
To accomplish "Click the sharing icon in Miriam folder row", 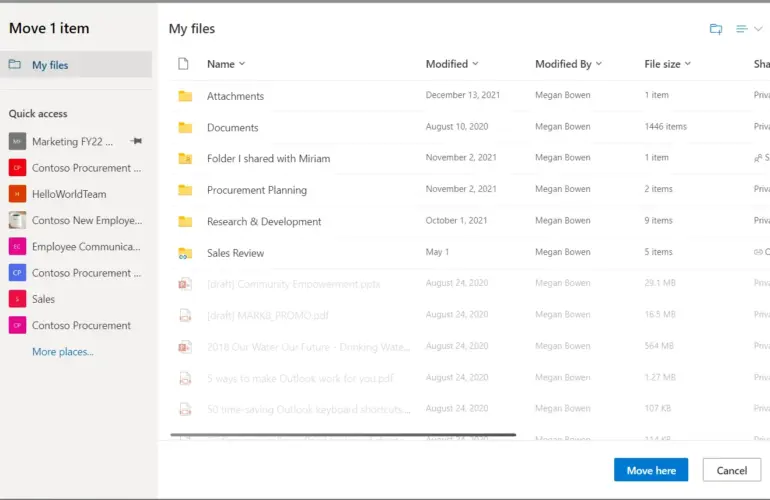I will click(758, 158).
